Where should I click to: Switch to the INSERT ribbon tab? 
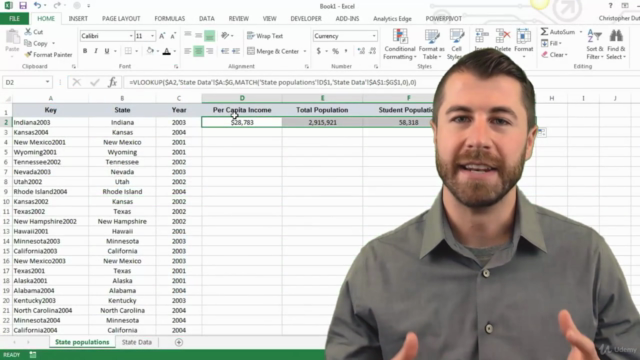(78, 19)
